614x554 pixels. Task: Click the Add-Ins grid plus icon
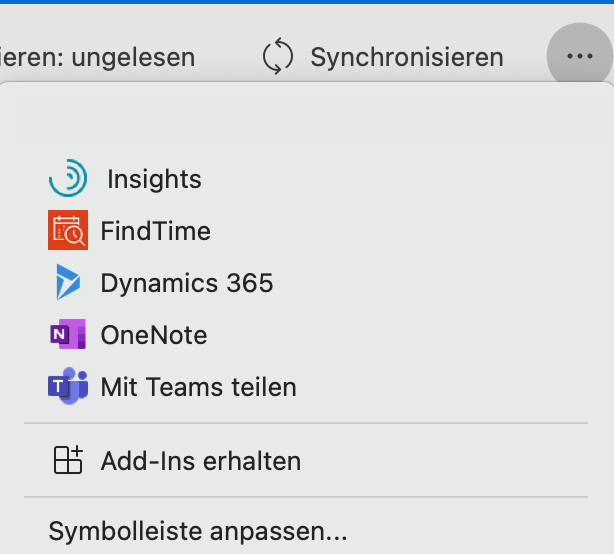click(x=68, y=460)
